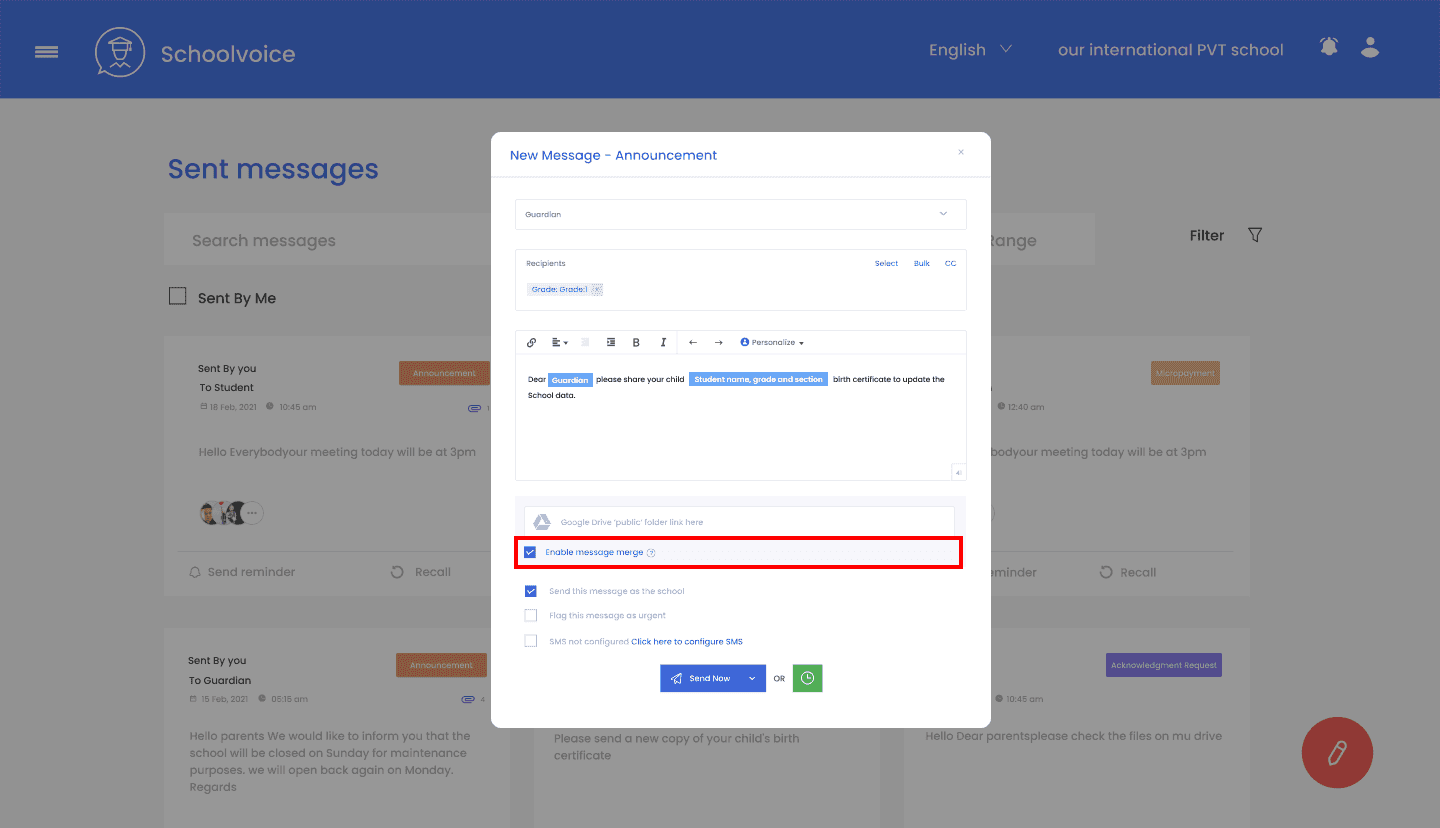Click the red compose pencil button
Image resolution: width=1440 pixels, height=828 pixels.
click(x=1337, y=753)
